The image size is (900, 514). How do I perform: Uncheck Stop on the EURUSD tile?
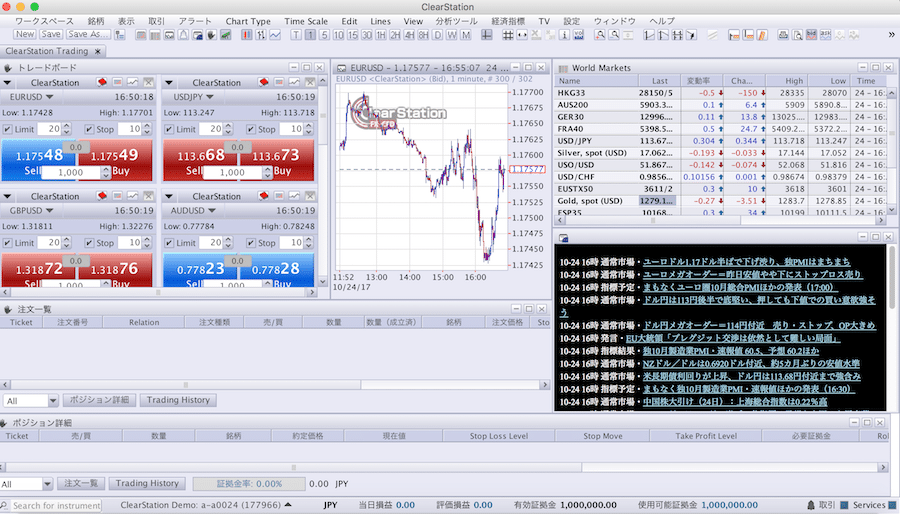click(89, 129)
